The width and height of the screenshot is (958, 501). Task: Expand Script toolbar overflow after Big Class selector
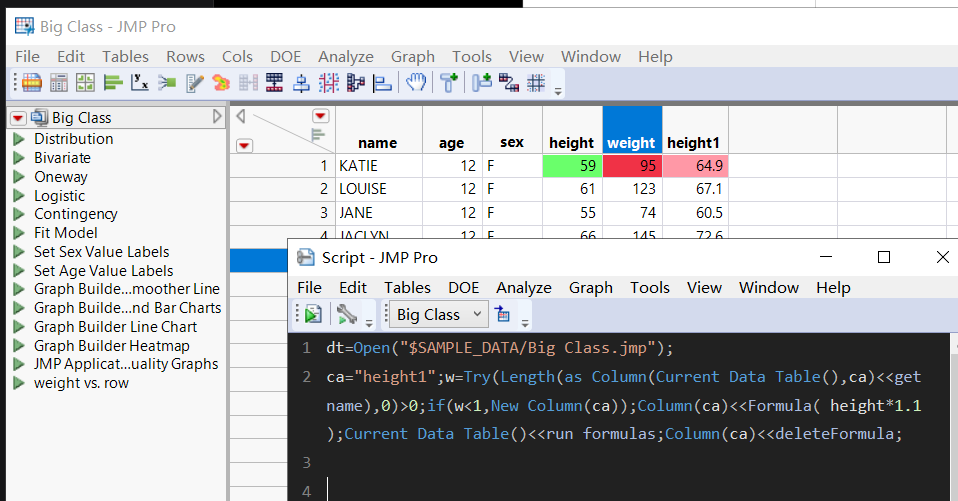point(525,323)
